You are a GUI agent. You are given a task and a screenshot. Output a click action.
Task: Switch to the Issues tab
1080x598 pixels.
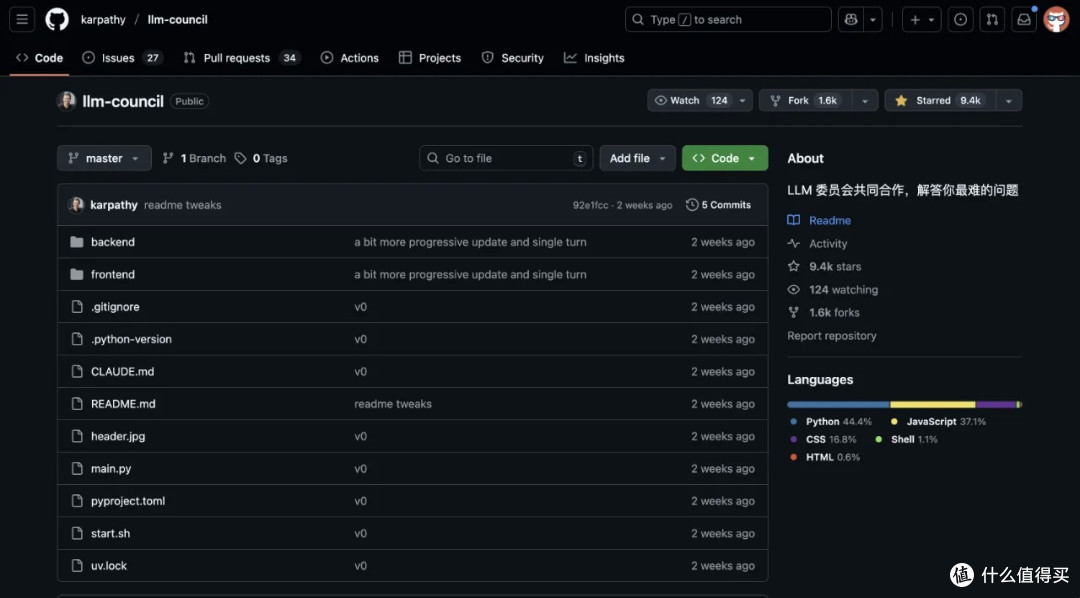coord(122,58)
